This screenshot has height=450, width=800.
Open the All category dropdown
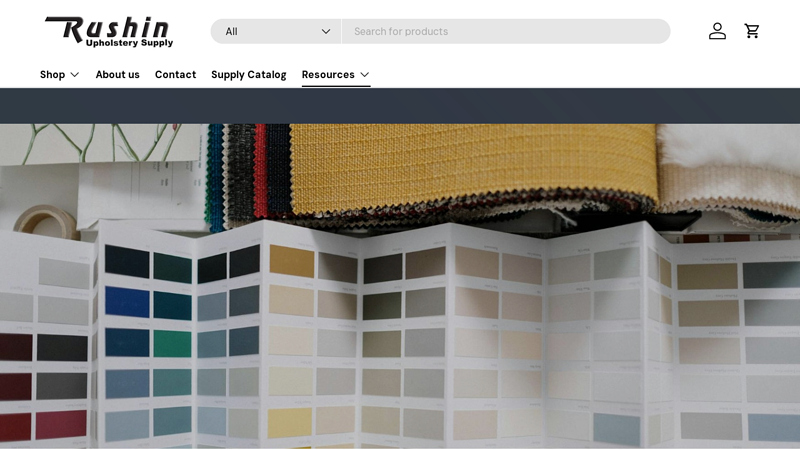click(276, 32)
